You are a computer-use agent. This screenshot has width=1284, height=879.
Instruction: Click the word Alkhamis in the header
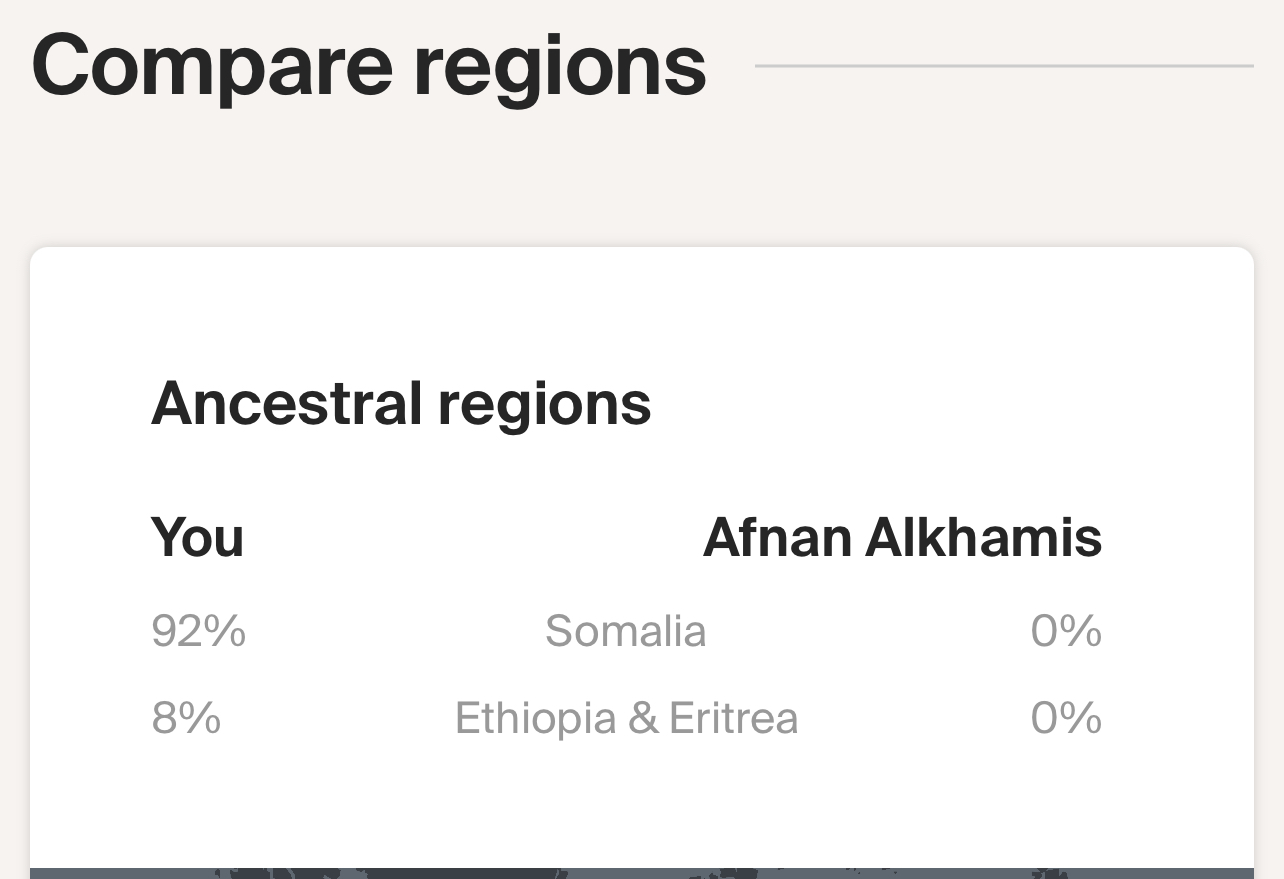click(x=984, y=537)
